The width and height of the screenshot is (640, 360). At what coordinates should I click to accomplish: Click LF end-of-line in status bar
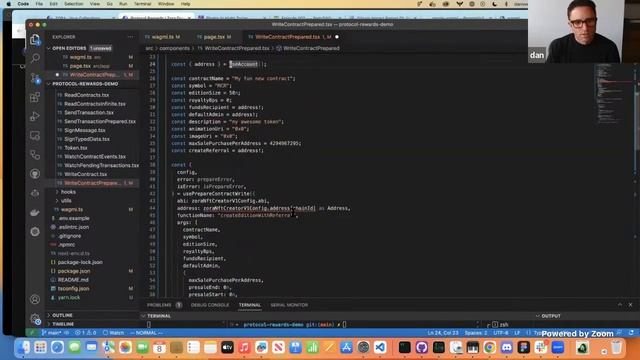coord(517,333)
